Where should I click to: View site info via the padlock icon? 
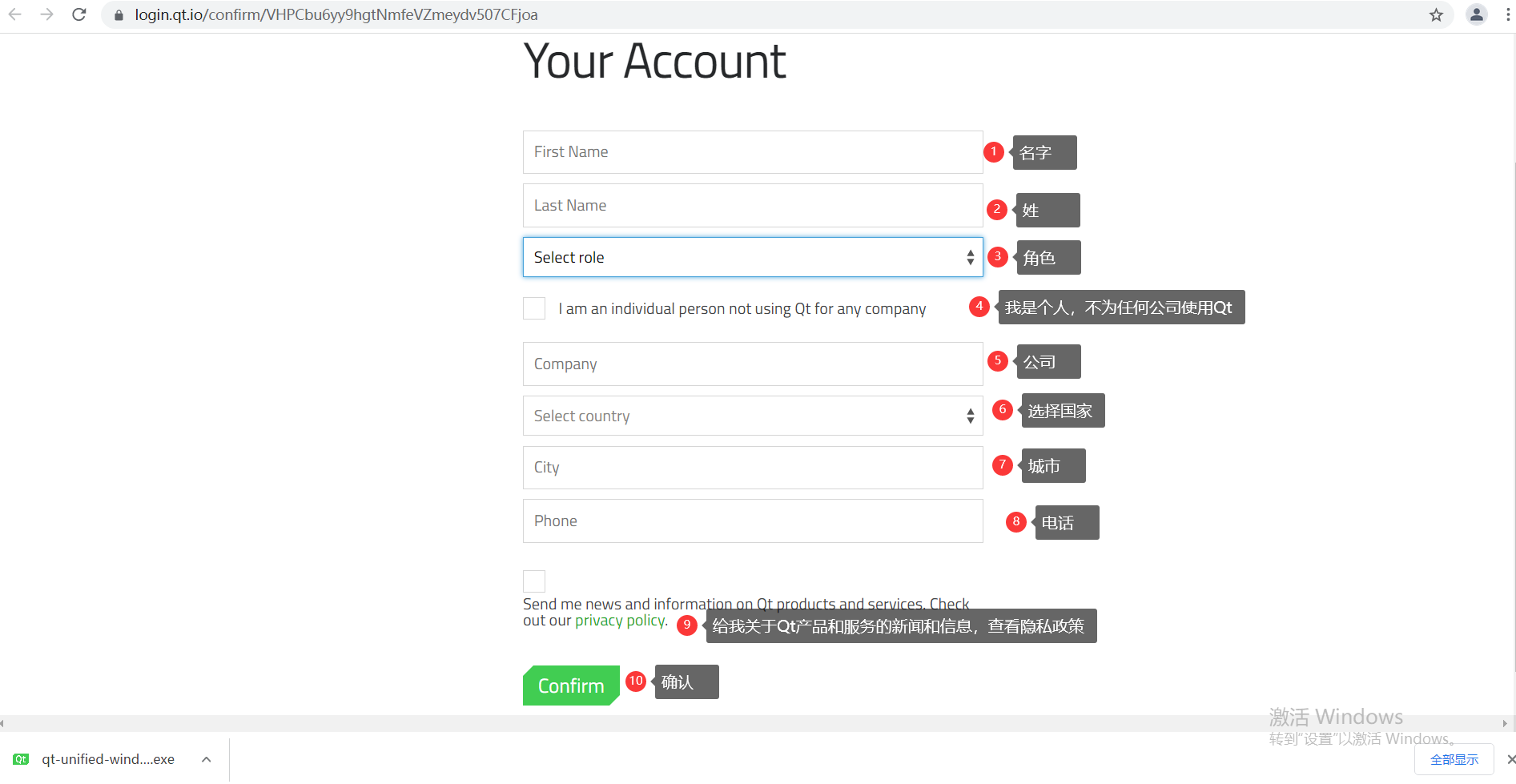pos(119,15)
